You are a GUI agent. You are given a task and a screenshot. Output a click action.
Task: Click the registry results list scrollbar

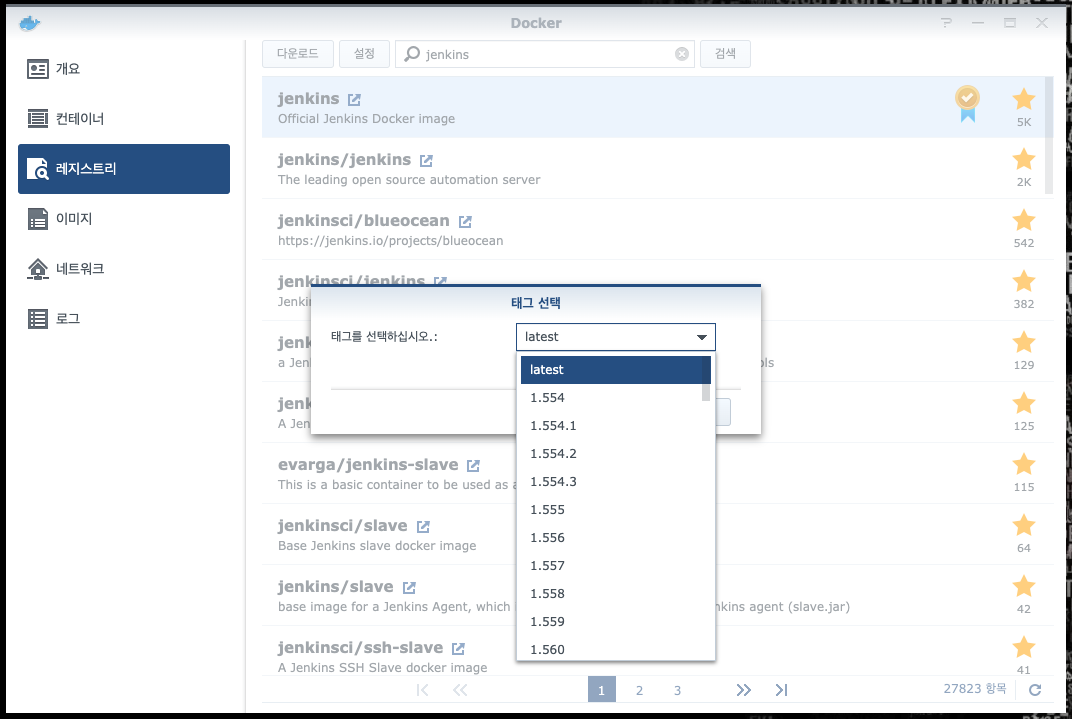(x=1049, y=135)
